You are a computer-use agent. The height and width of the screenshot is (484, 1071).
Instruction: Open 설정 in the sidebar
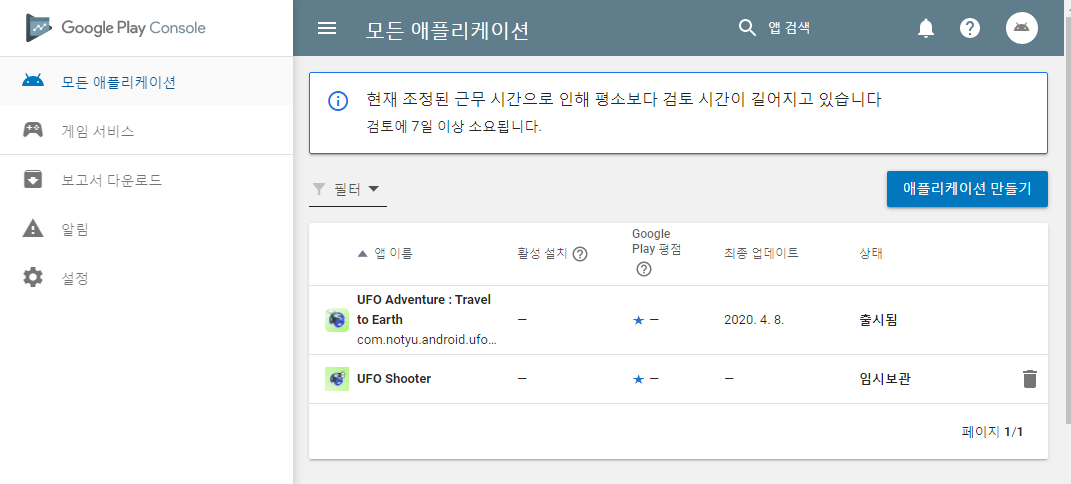click(146, 278)
